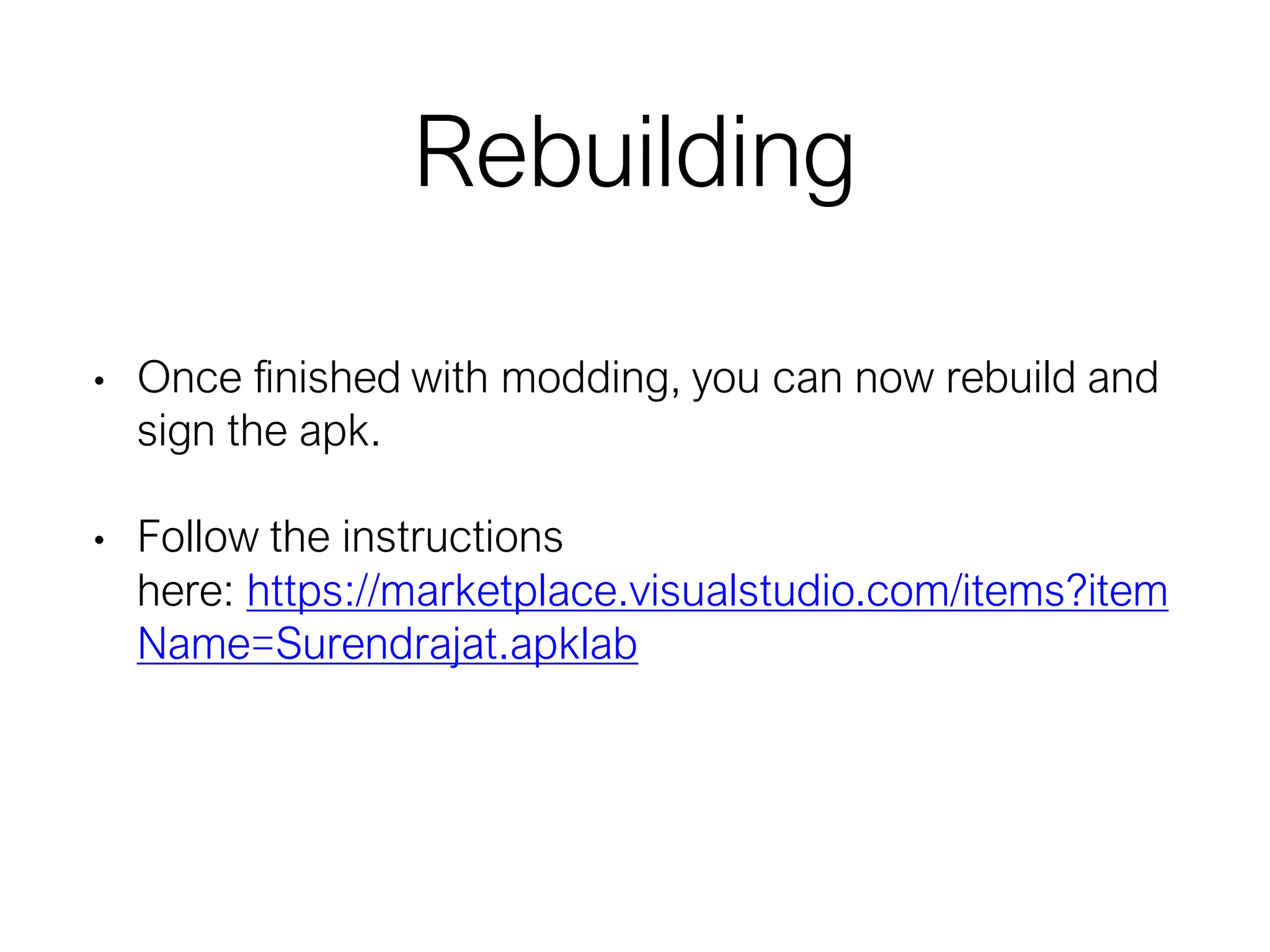Click "Surendrajat" within the link
Screen dimensions: 1270x952
[x=387, y=645]
